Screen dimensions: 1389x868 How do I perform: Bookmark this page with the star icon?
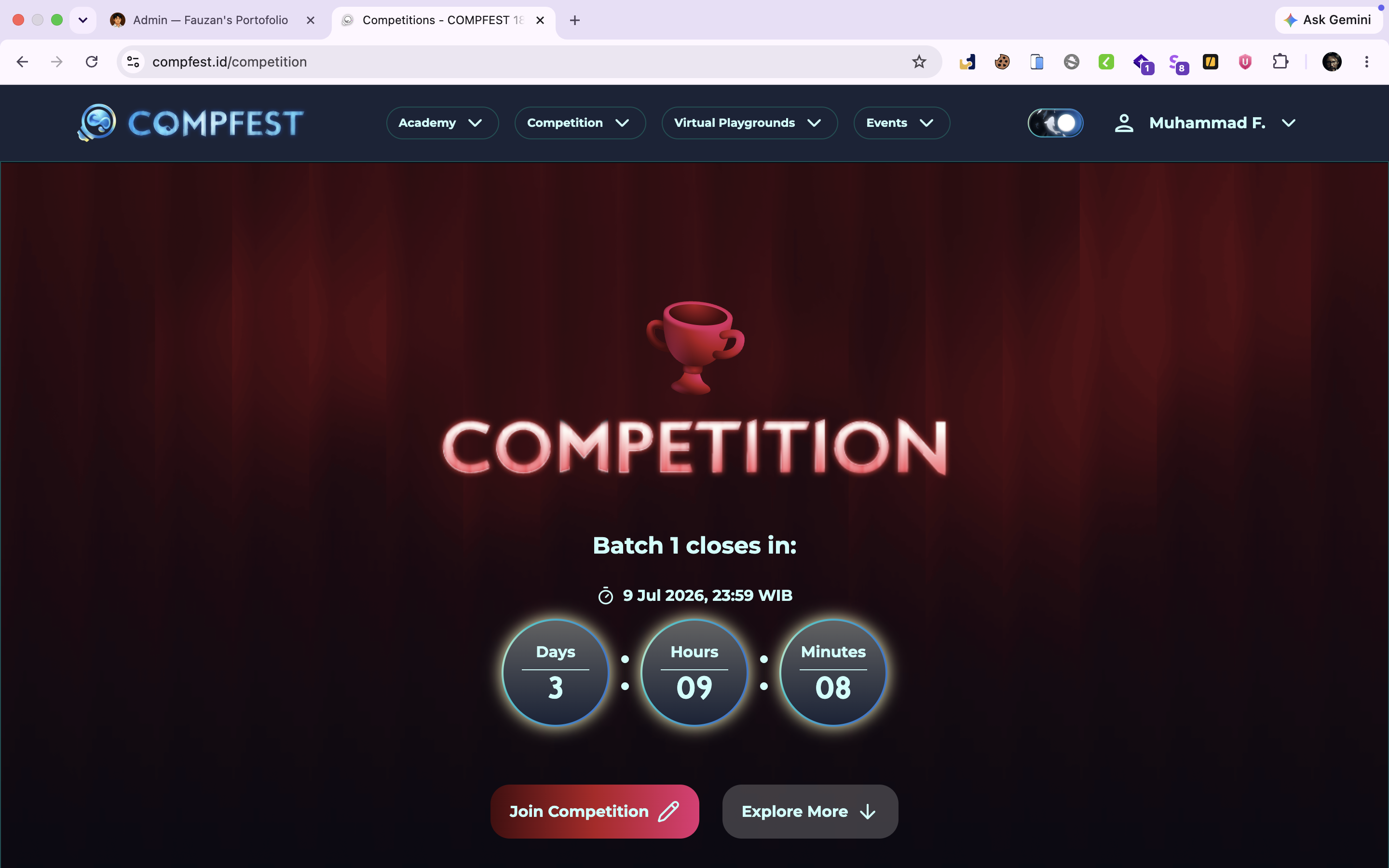919,61
